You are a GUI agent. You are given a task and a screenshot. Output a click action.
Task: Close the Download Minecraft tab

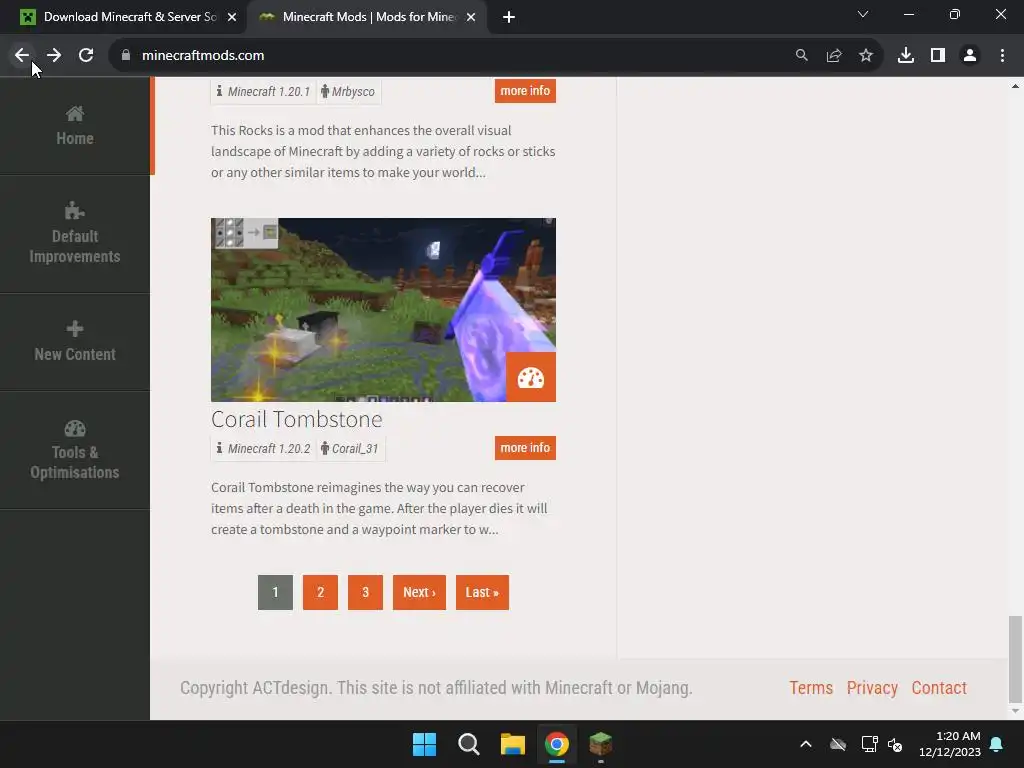(232, 17)
